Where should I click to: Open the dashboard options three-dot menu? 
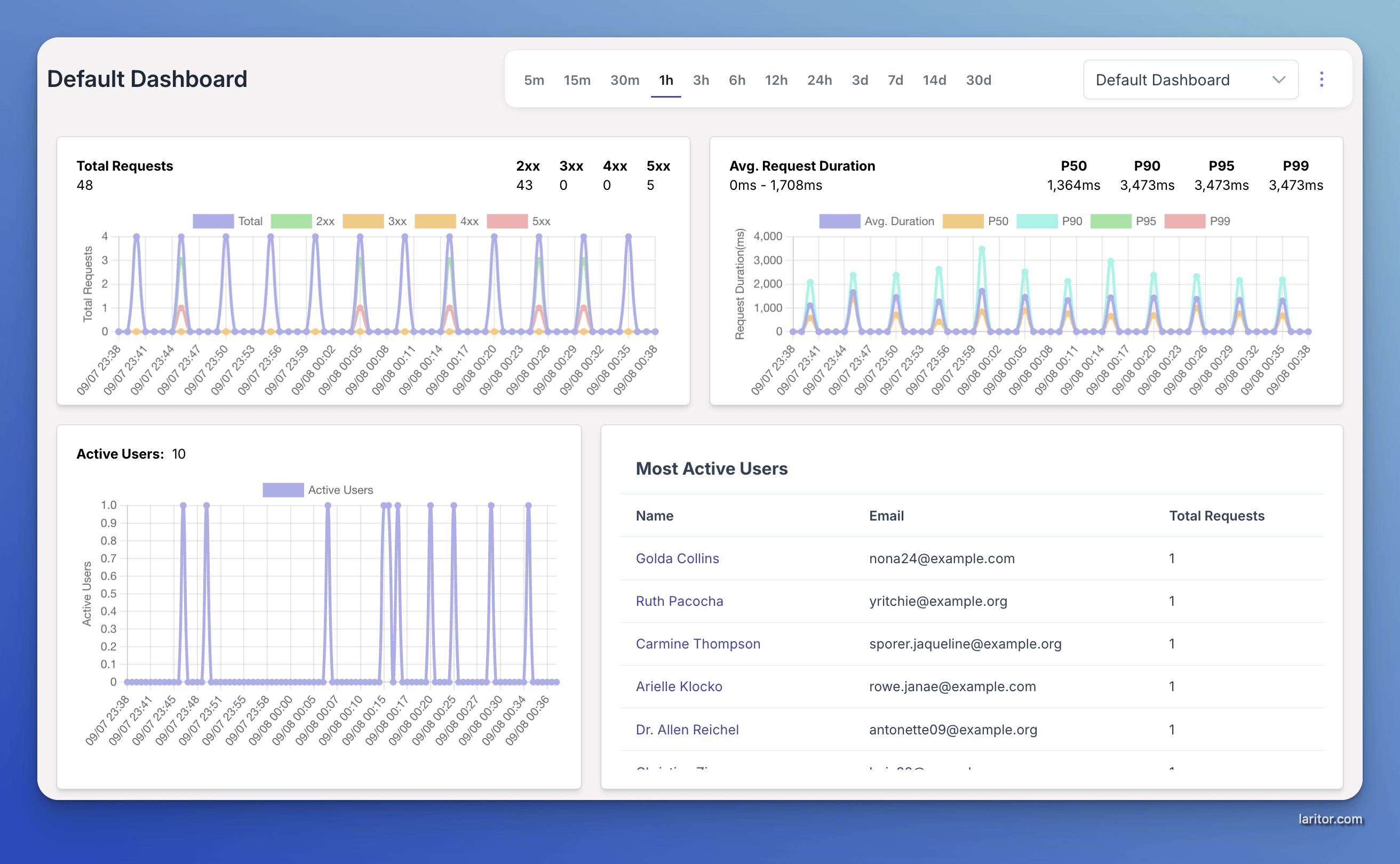point(1321,79)
